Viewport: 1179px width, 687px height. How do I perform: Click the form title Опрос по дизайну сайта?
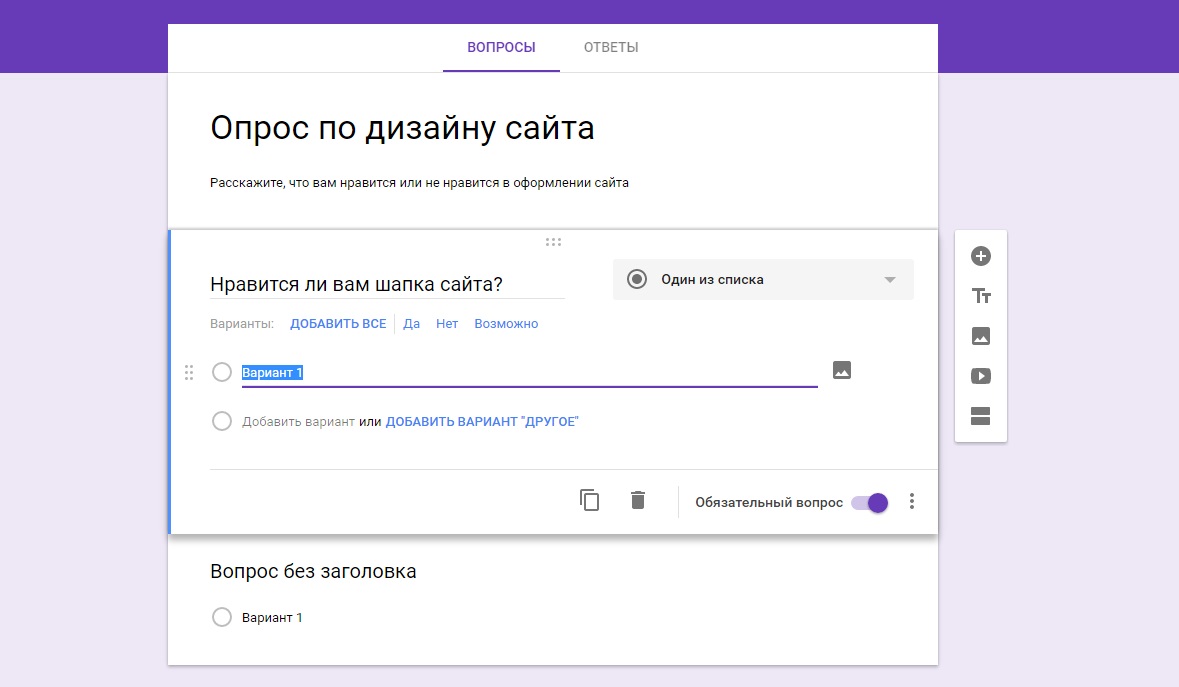(x=402, y=128)
